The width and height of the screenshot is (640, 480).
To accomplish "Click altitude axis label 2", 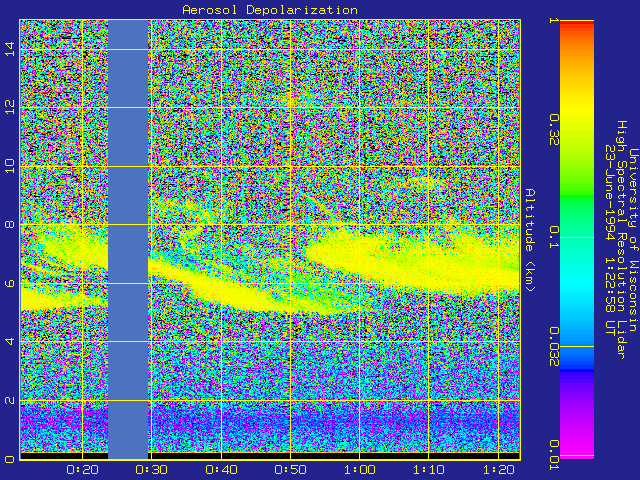I will tap(10, 400).
